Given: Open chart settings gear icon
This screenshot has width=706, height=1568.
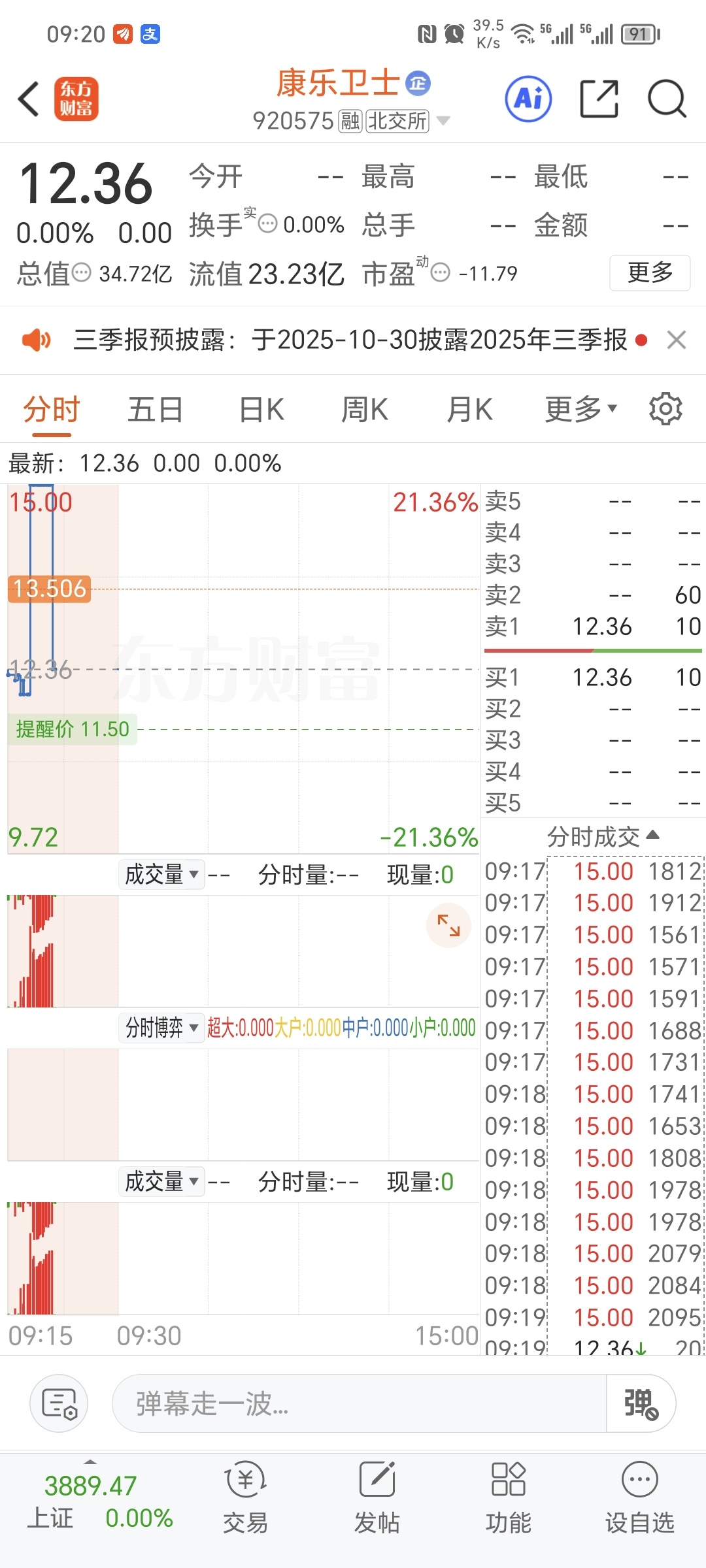Looking at the screenshot, I should tap(665, 409).
